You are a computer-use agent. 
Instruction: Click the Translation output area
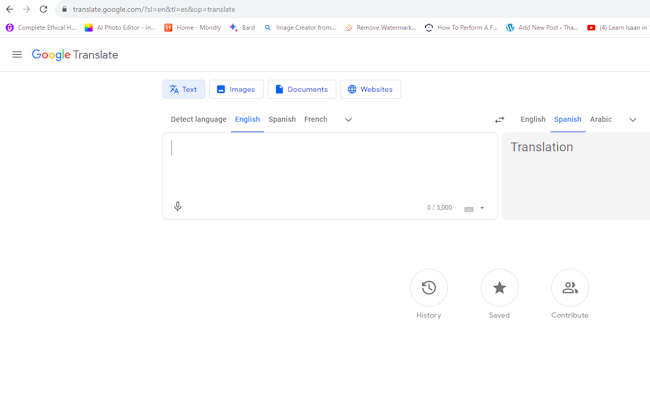coord(576,176)
